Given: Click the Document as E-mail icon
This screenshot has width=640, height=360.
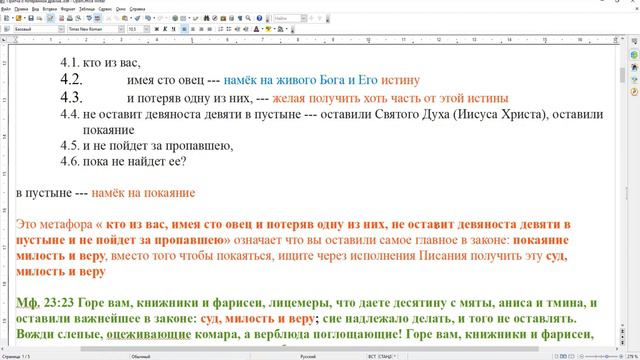Looking at the screenshot, I should [x=39, y=18].
